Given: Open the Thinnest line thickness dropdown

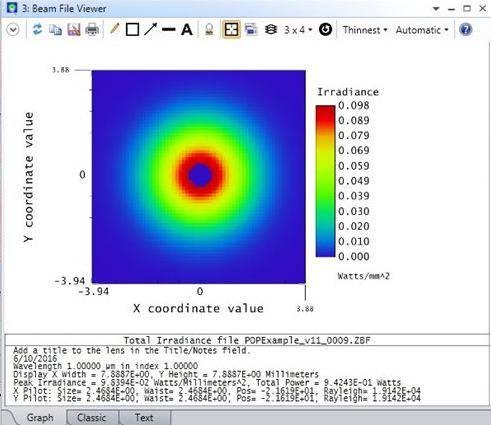Looking at the screenshot, I should click(365, 30).
